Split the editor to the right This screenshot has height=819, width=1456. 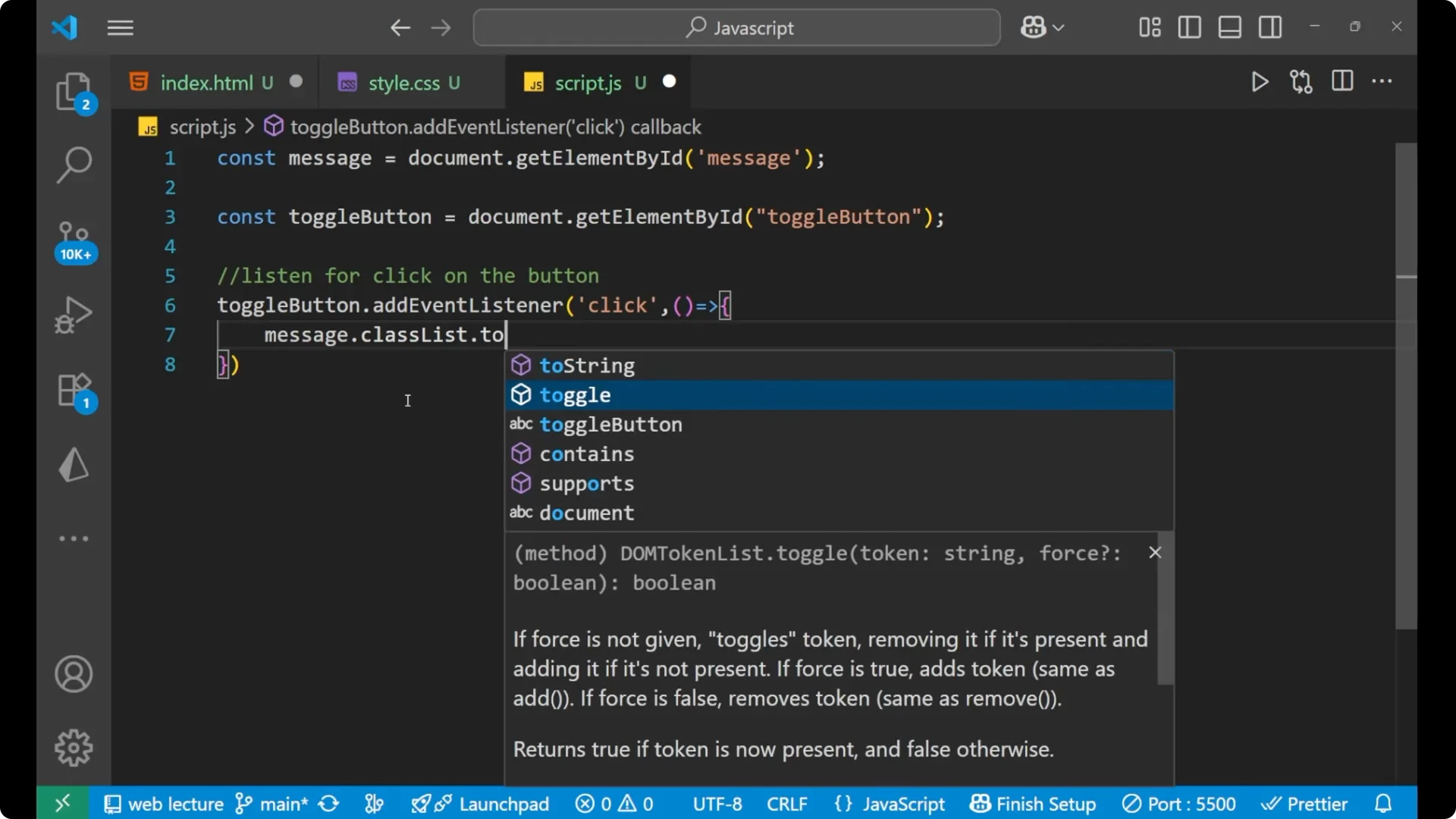click(1342, 81)
